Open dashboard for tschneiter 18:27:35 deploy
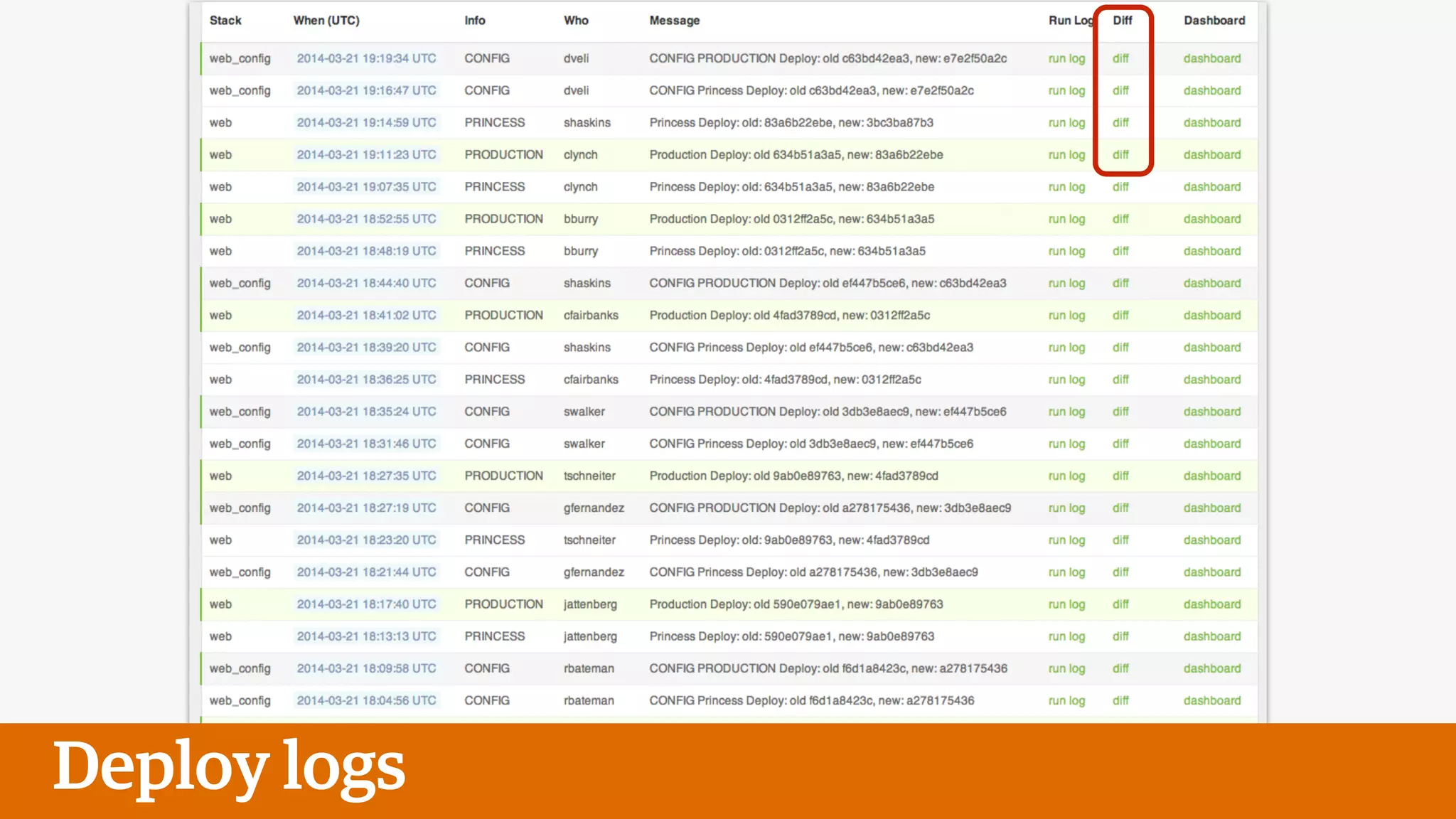Viewport: 1456px width, 819px height. (1212, 476)
